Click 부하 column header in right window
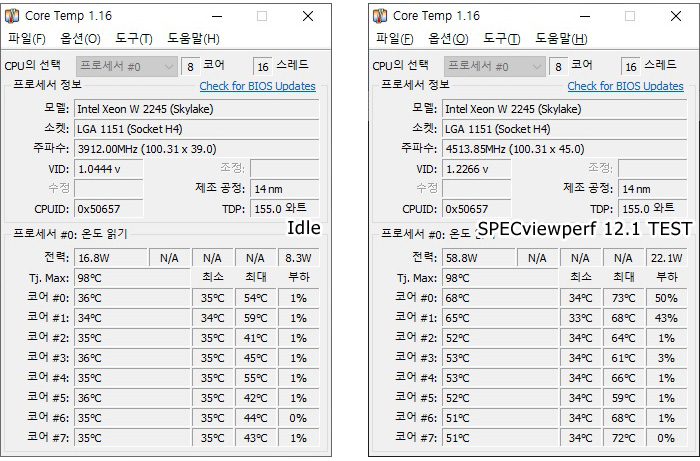 point(666,277)
